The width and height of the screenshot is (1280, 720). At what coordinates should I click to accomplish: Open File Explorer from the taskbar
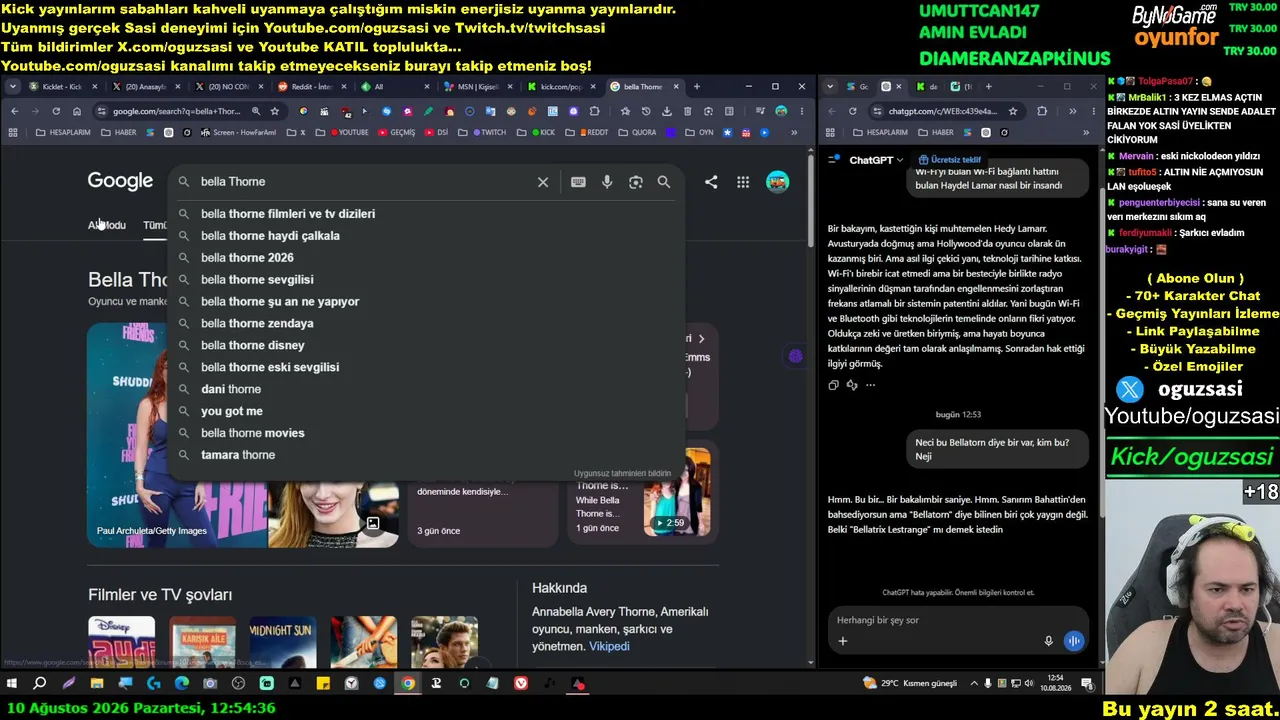pyautogui.click(x=97, y=684)
